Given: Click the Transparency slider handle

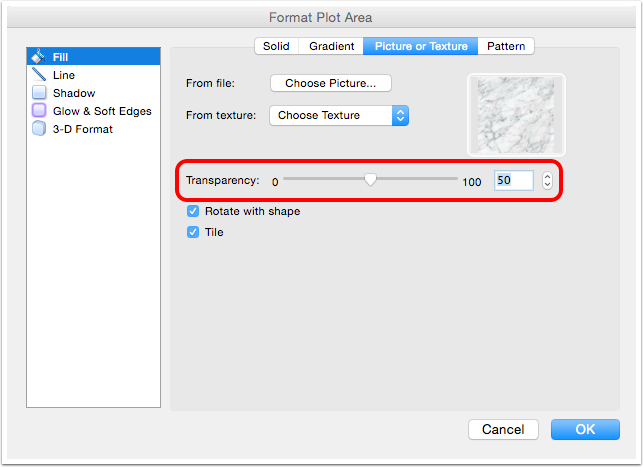Looking at the screenshot, I should point(370,180).
